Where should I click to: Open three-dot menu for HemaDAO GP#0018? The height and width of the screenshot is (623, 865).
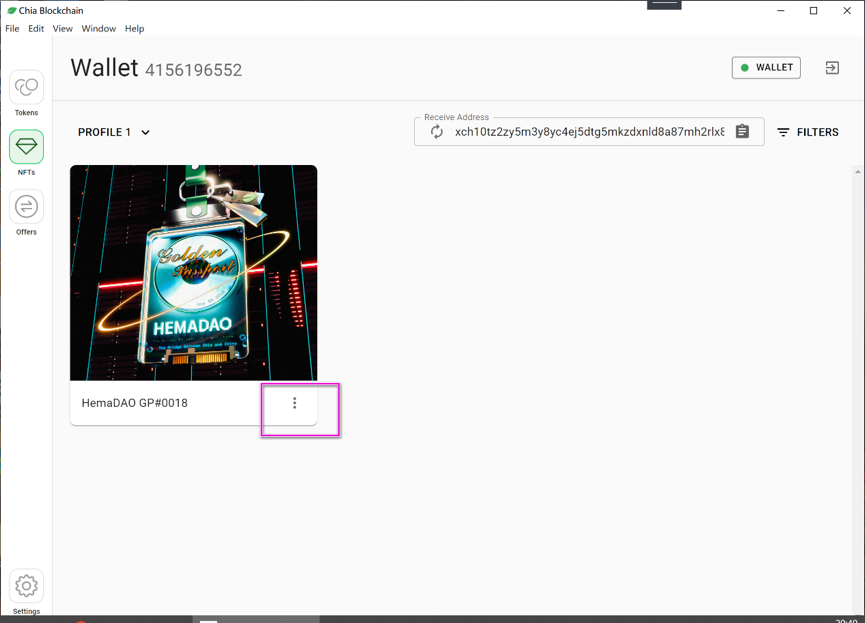pyautogui.click(x=295, y=403)
